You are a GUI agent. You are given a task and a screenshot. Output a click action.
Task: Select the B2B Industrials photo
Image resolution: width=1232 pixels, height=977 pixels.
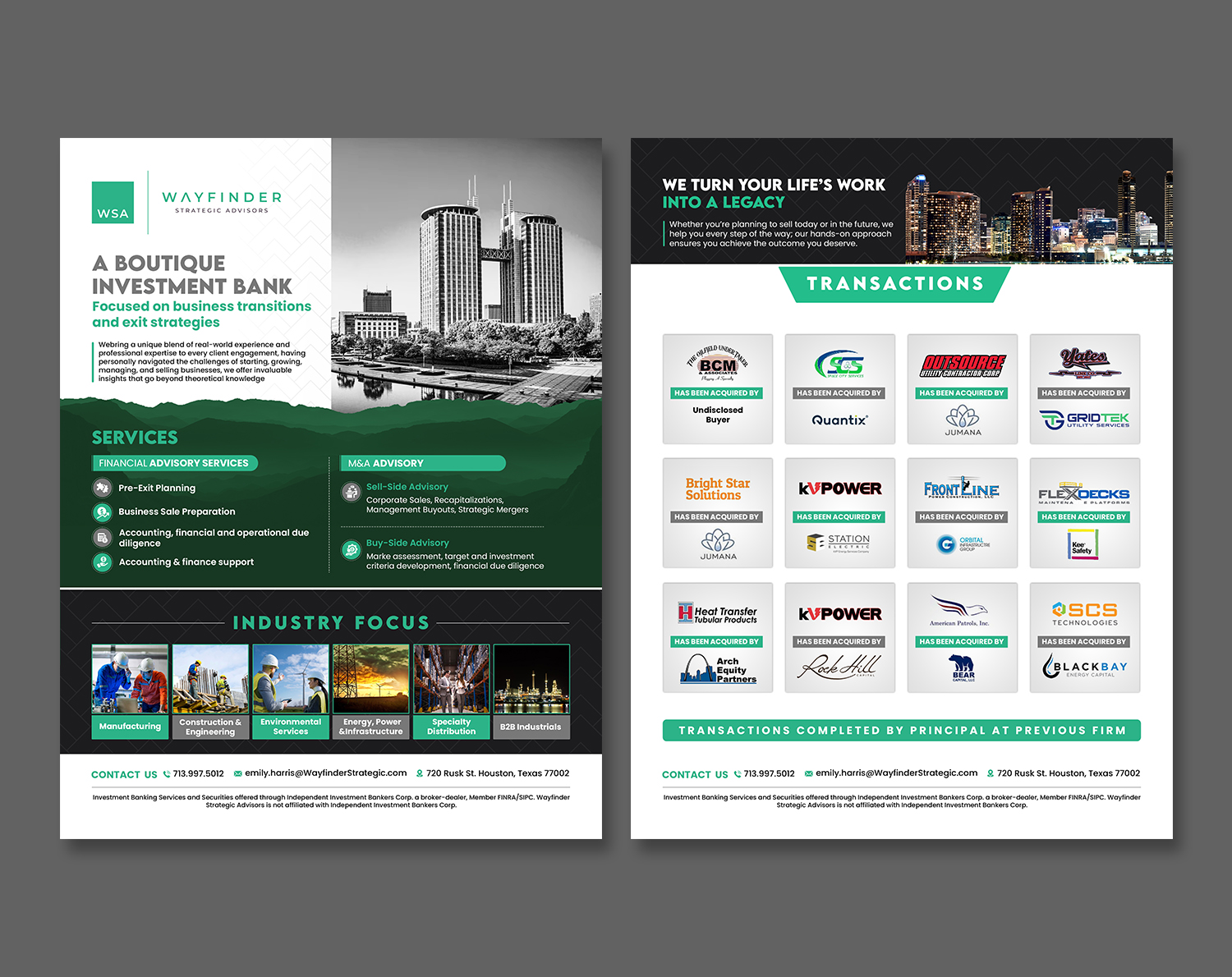tap(531, 679)
